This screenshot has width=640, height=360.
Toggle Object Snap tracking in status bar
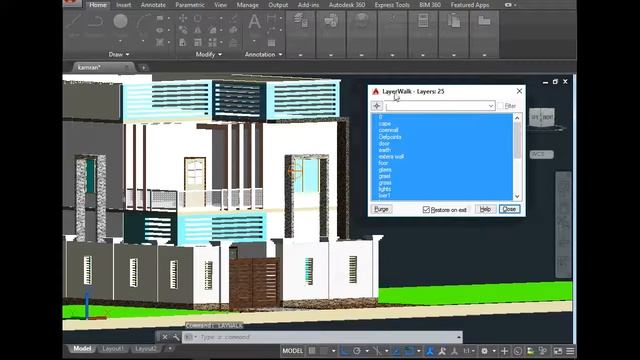pos(397,351)
